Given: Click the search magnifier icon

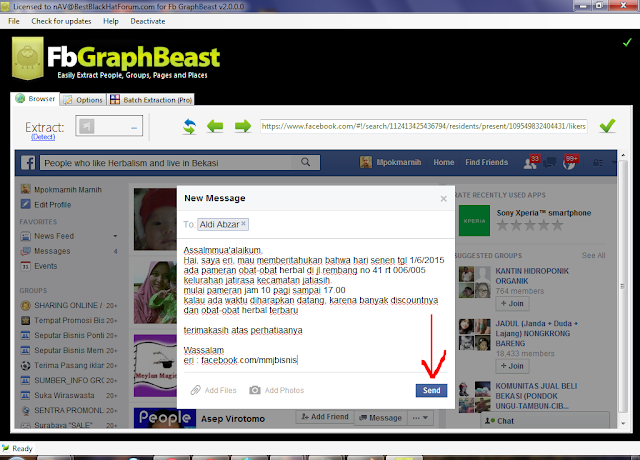Looking at the screenshot, I should click(x=305, y=162).
